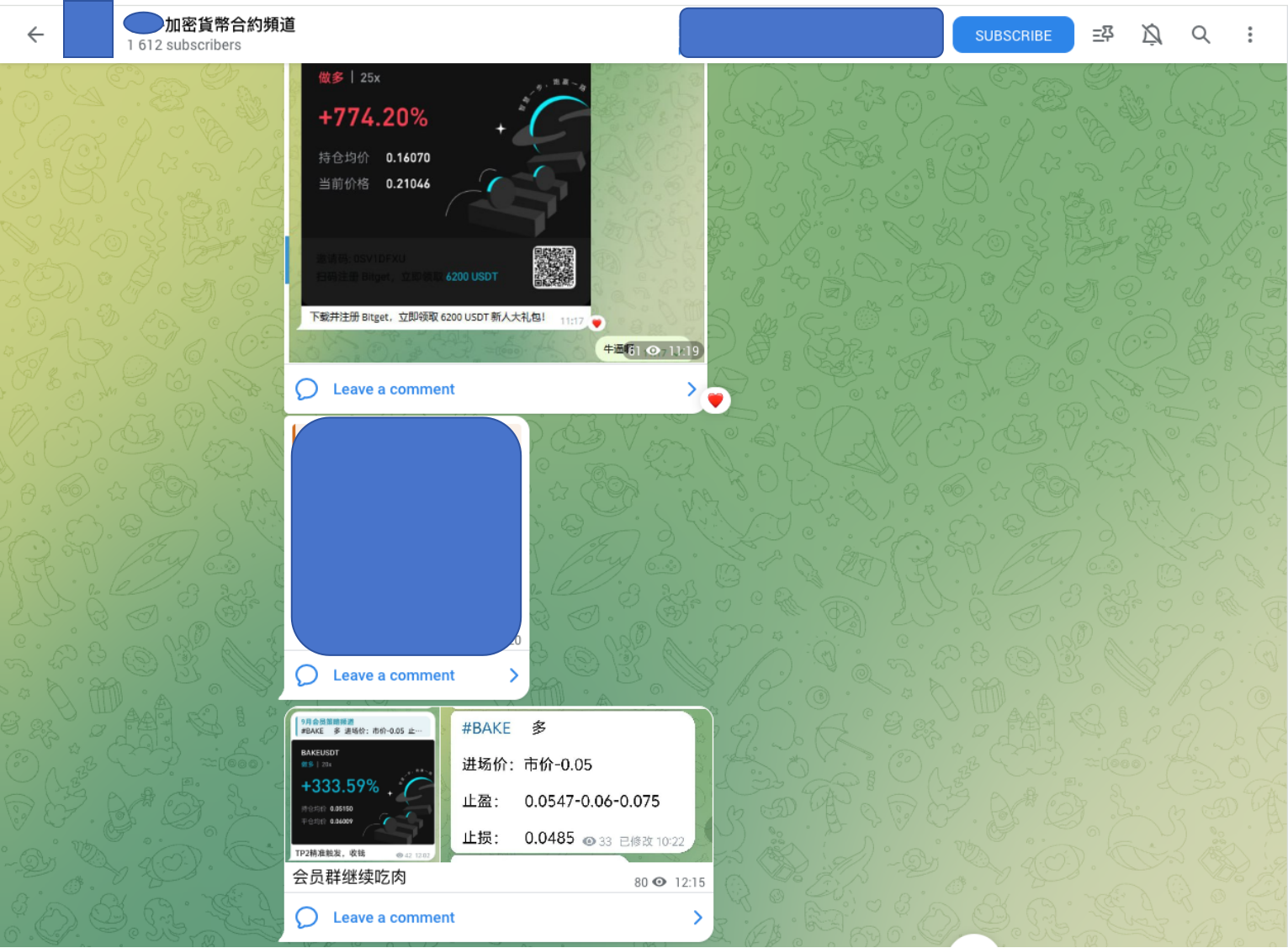Image resolution: width=1288 pixels, height=948 pixels.
Task: Click the speech bubble icon on the BAKE post
Action: [x=306, y=918]
